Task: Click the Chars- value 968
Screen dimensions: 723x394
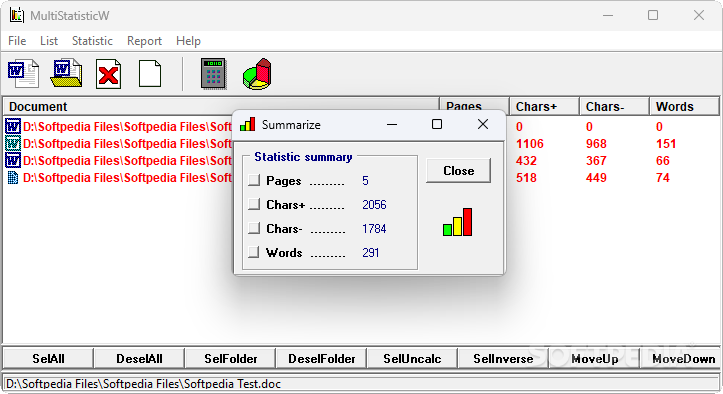Action: (596, 143)
